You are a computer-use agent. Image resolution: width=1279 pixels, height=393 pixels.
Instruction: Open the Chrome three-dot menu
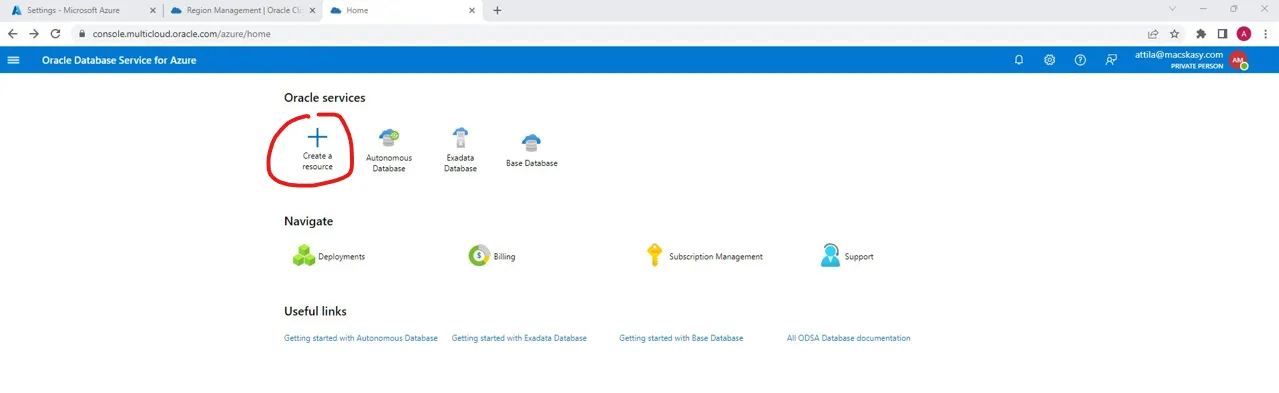tap(1265, 33)
